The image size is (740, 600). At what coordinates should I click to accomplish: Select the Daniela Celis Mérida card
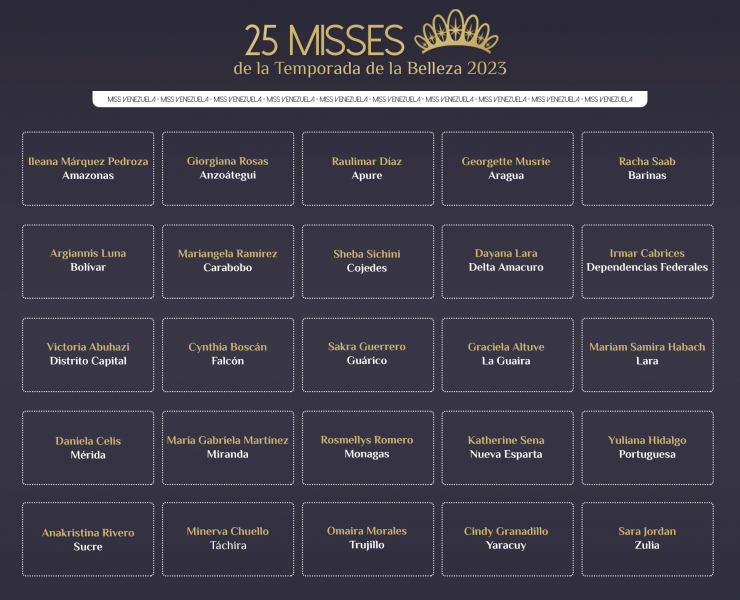coord(88,448)
